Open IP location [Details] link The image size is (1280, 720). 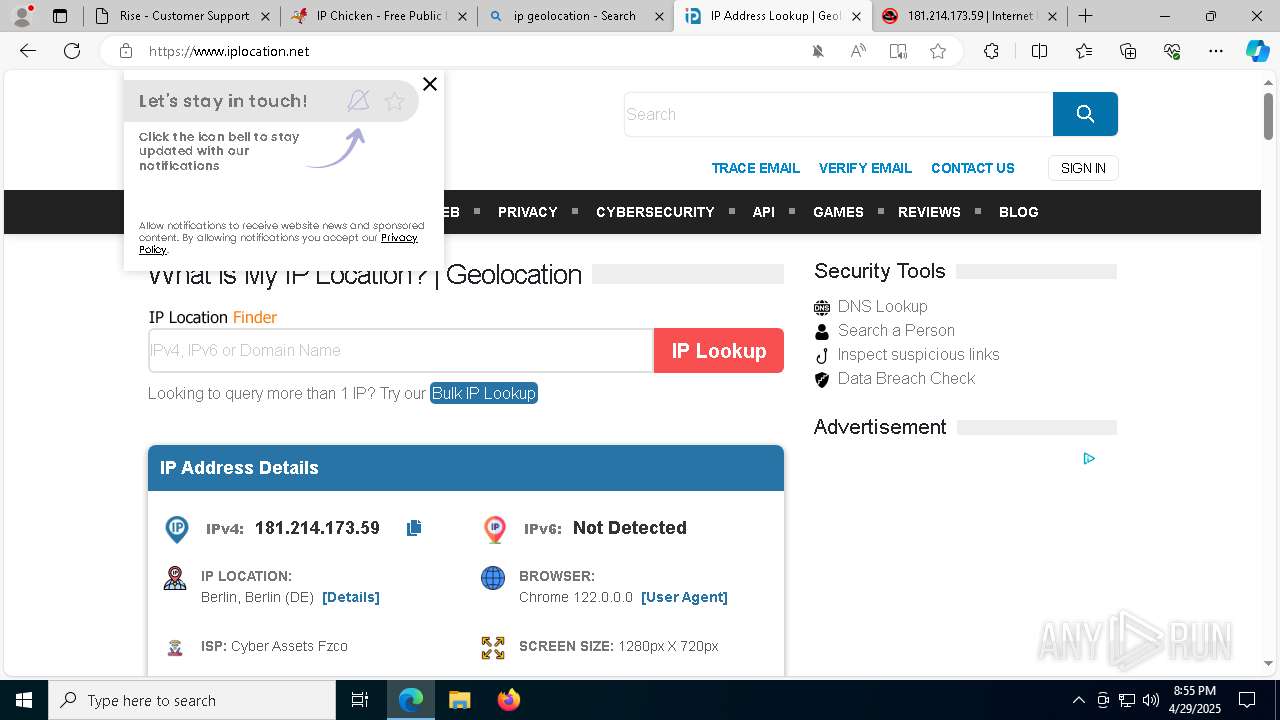click(351, 597)
